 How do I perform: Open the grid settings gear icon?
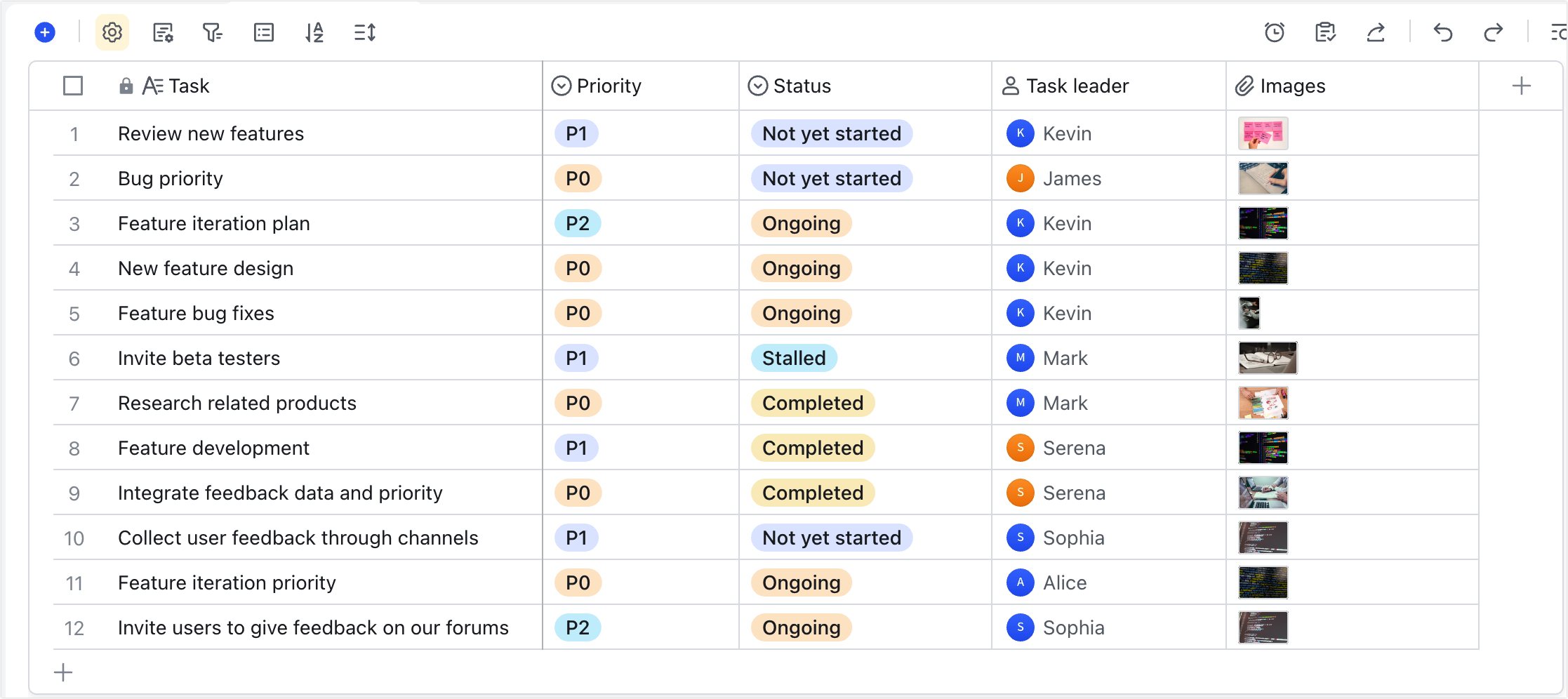[112, 32]
